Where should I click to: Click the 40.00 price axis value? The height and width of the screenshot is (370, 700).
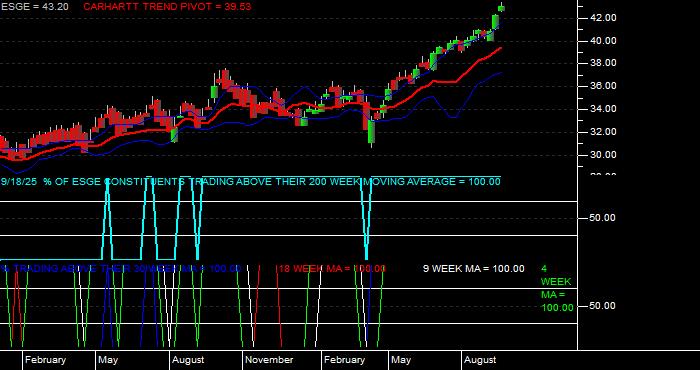click(x=603, y=41)
